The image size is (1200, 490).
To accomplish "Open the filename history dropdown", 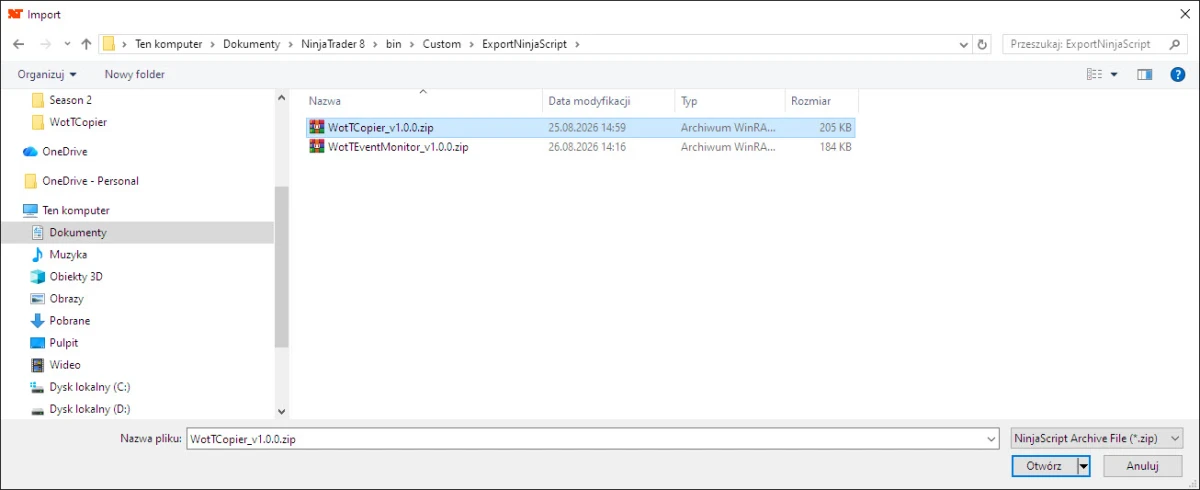I will (x=991, y=438).
